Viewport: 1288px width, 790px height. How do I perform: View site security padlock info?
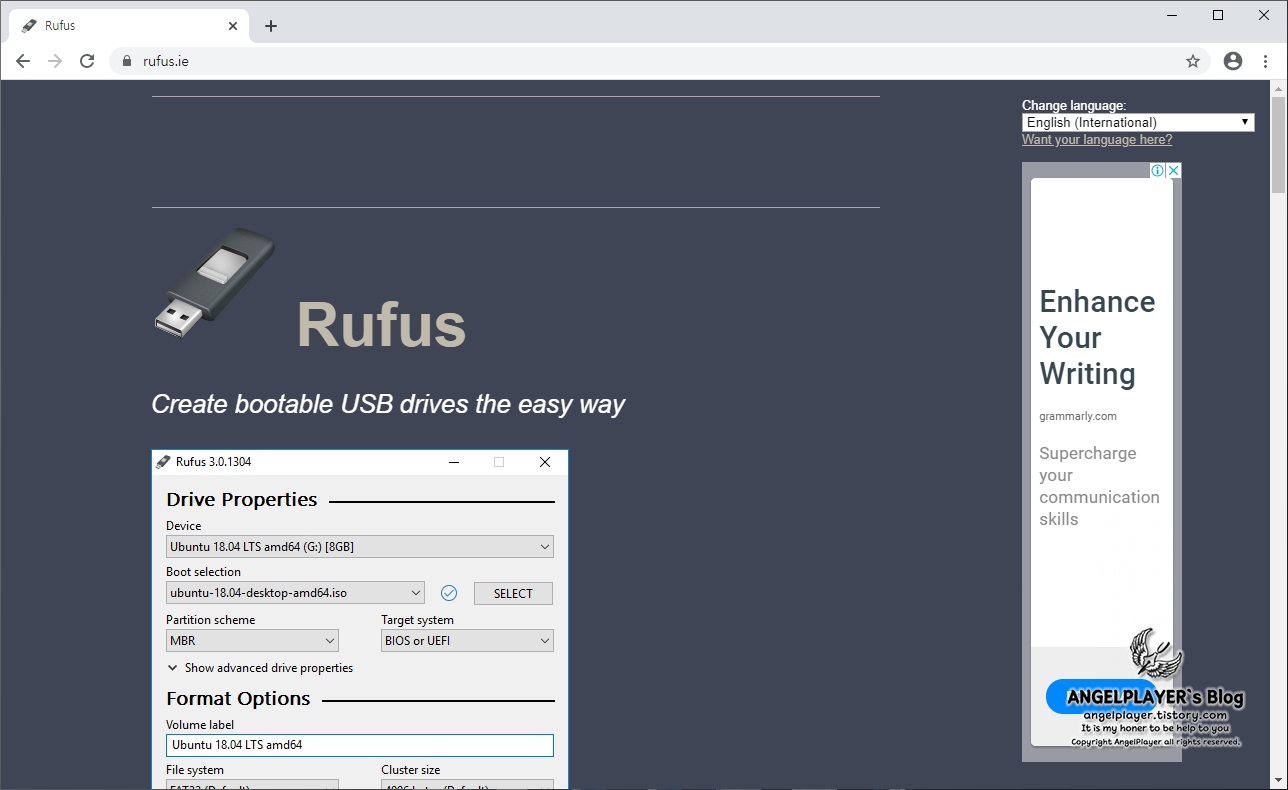[x=126, y=61]
